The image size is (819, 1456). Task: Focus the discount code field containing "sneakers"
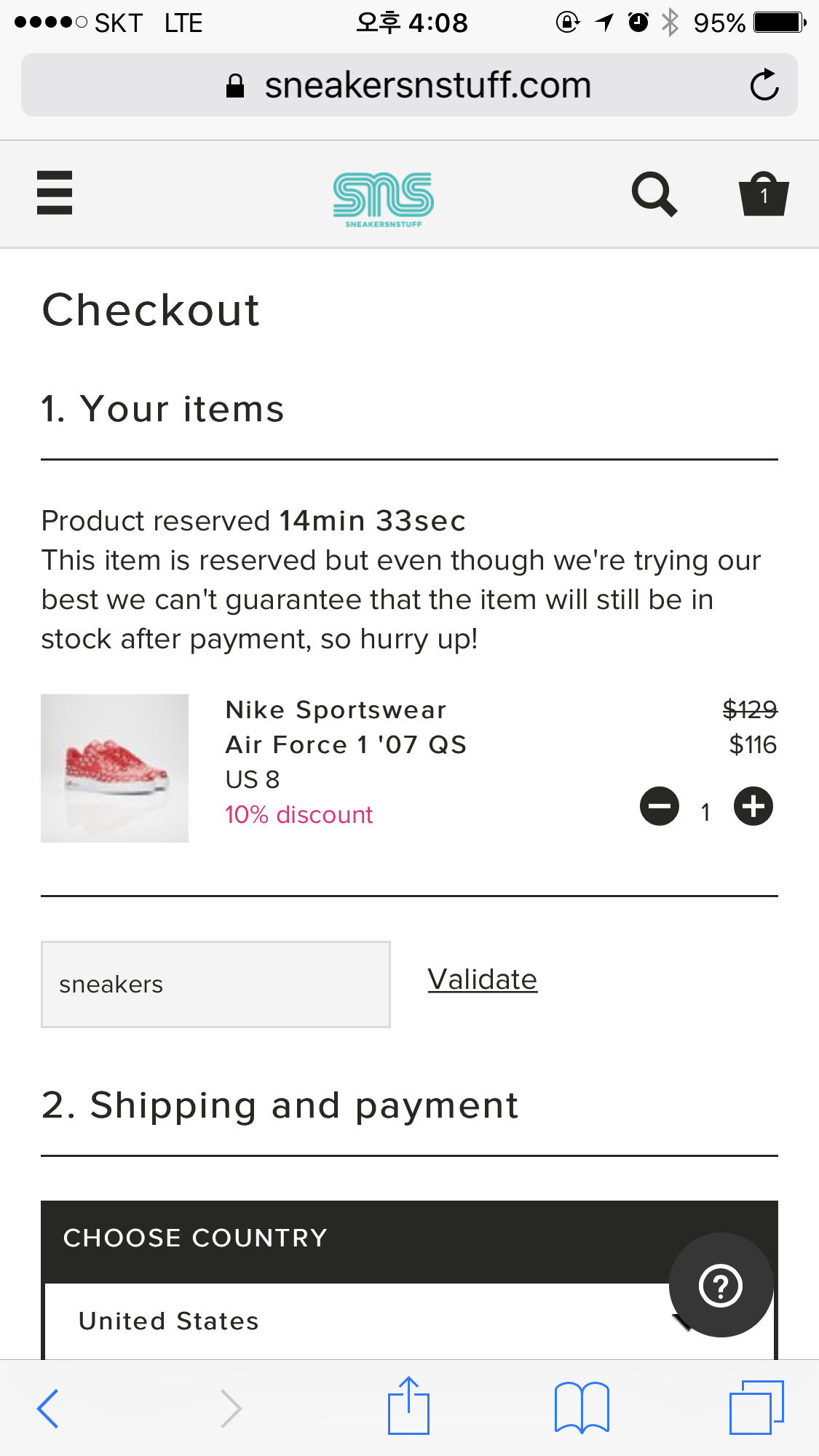(x=215, y=984)
